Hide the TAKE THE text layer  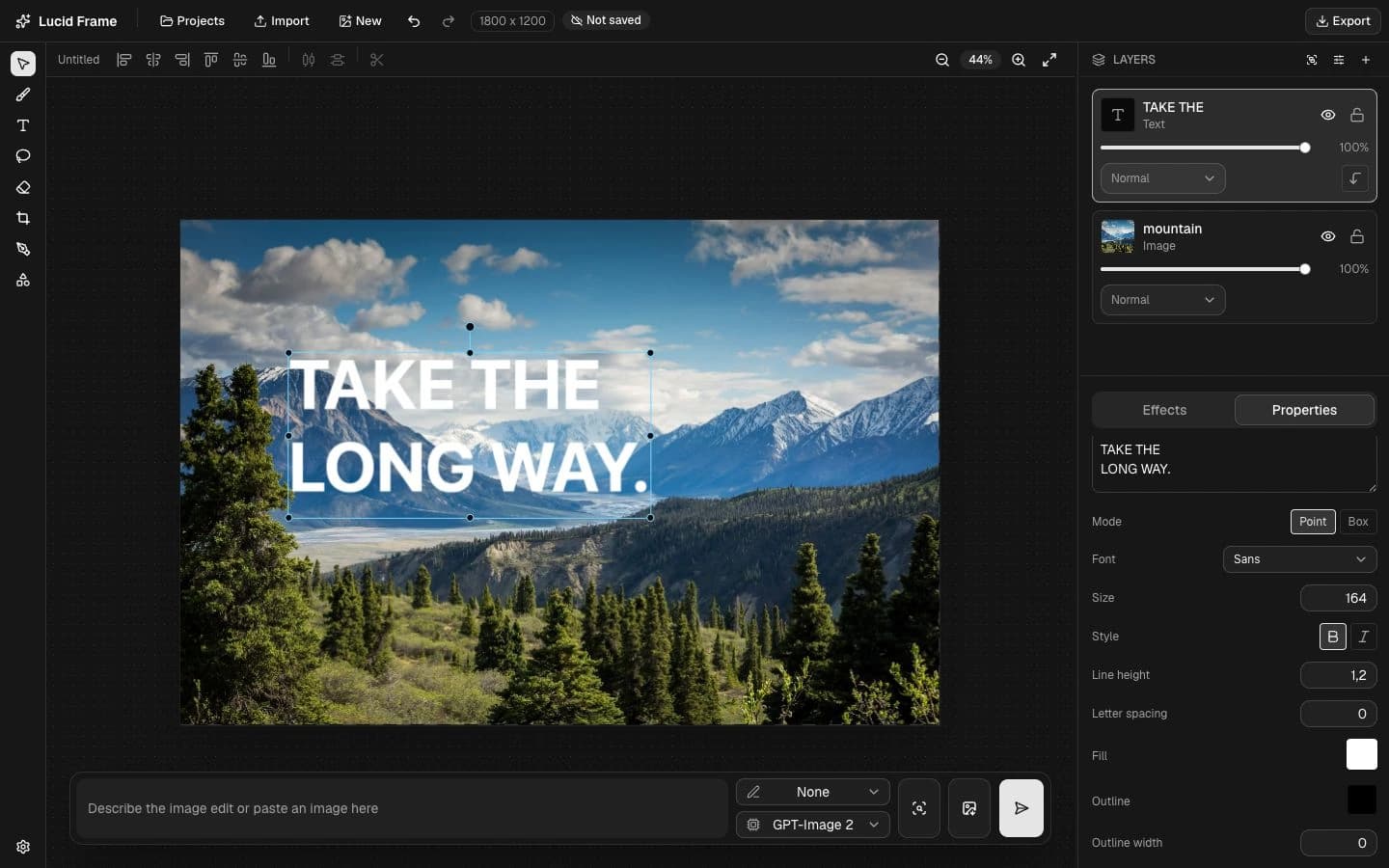coord(1328,115)
